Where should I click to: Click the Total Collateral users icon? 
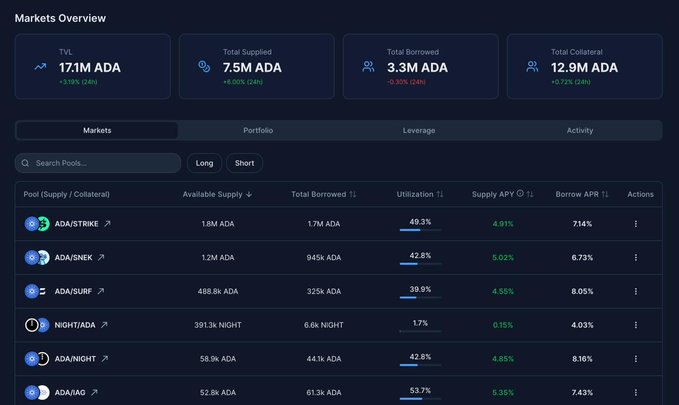tap(532, 66)
